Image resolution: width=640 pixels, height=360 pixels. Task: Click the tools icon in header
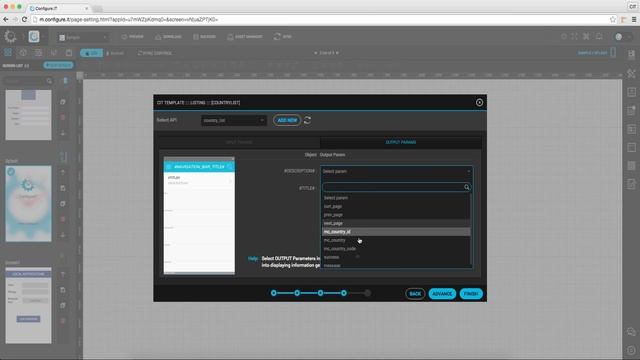coord(586,37)
